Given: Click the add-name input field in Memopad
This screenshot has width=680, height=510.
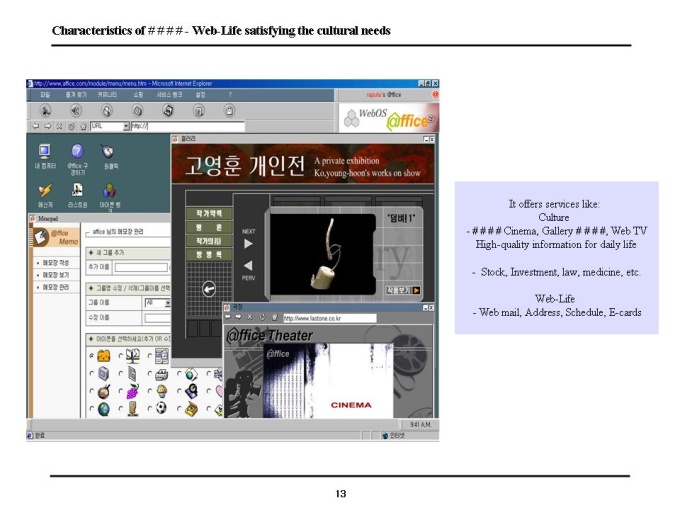Looking at the screenshot, I should 141,267.
